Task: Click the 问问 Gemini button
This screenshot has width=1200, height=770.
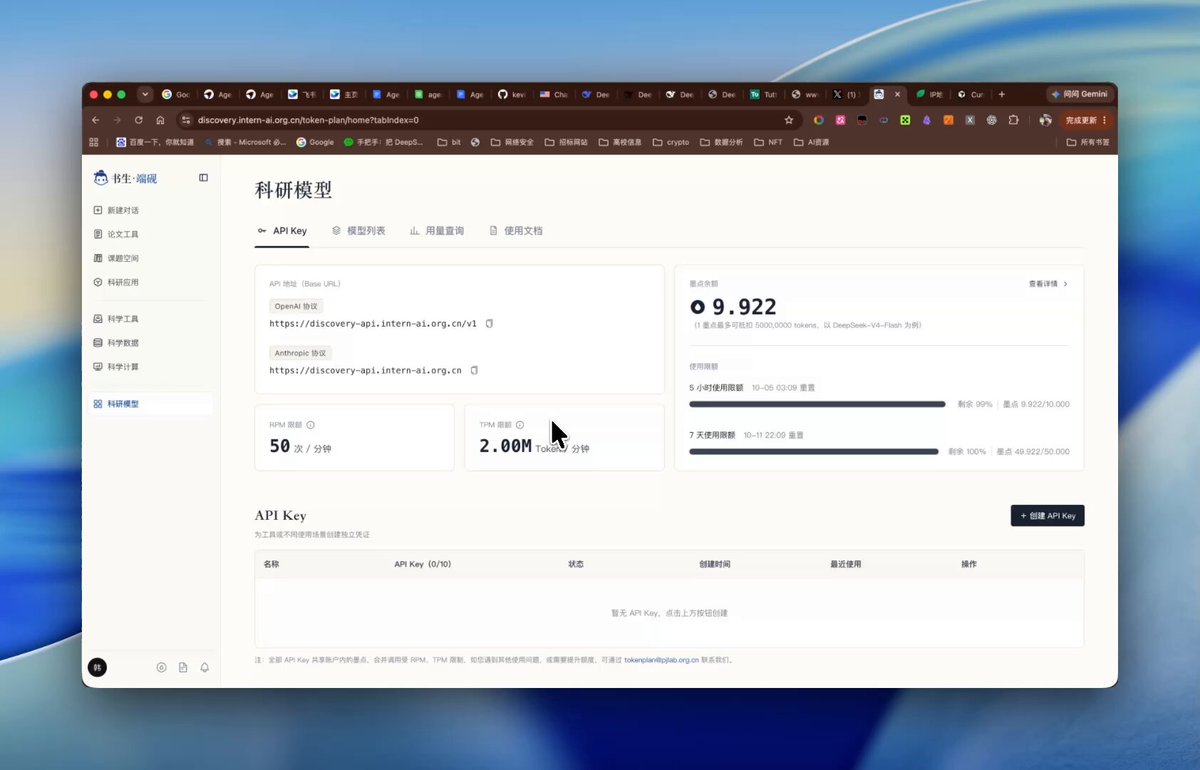Action: (x=1080, y=94)
